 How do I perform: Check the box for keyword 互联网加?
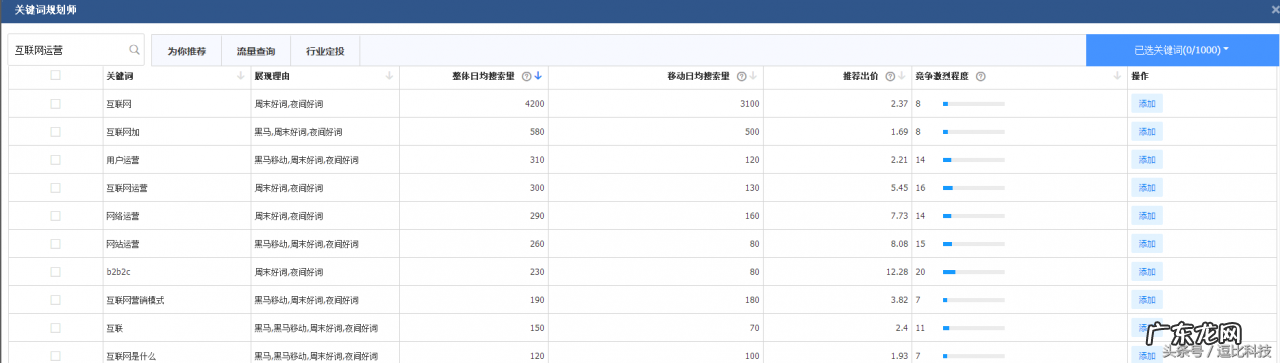(x=55, y=131)
